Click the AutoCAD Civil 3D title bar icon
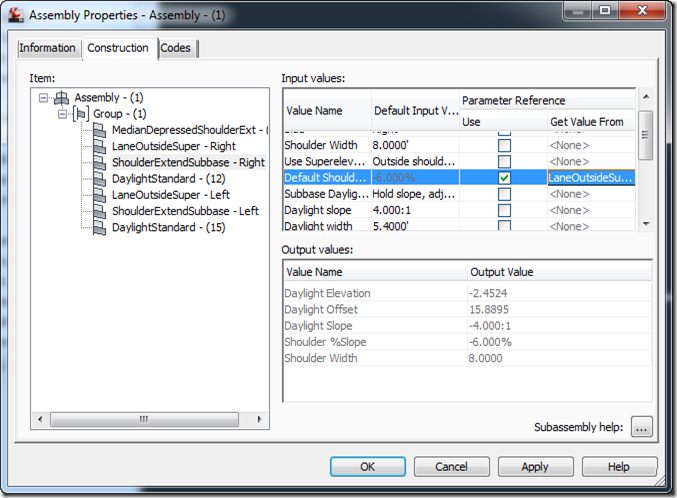This screenshot has width=677, height=498. click(16, 15)
